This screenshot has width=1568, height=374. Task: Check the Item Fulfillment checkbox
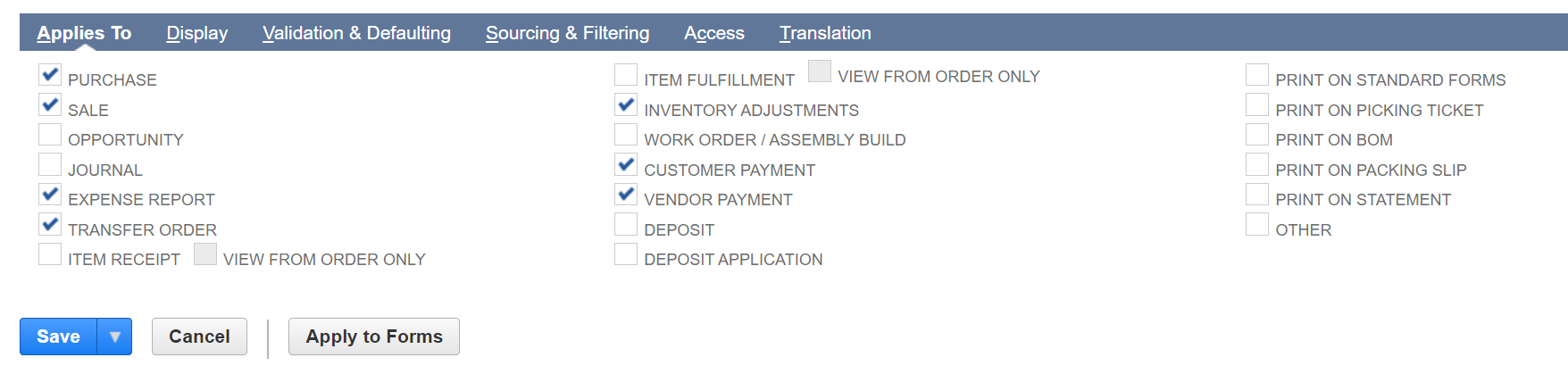click(x=626, y=75)
